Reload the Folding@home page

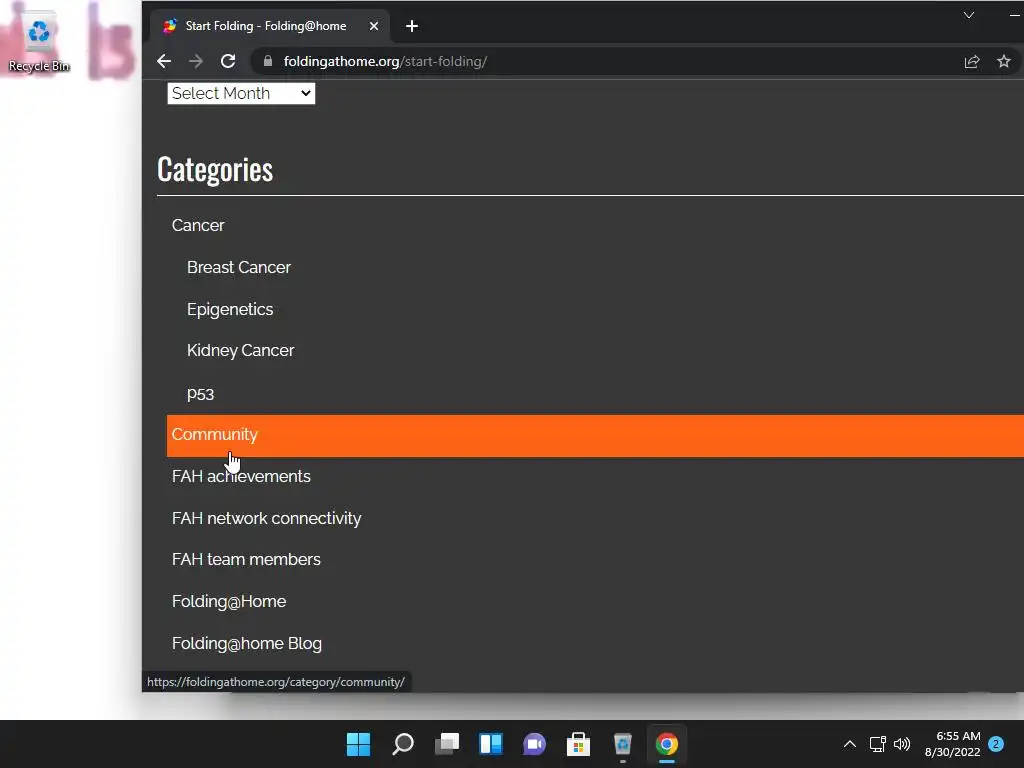pos(228,61)
